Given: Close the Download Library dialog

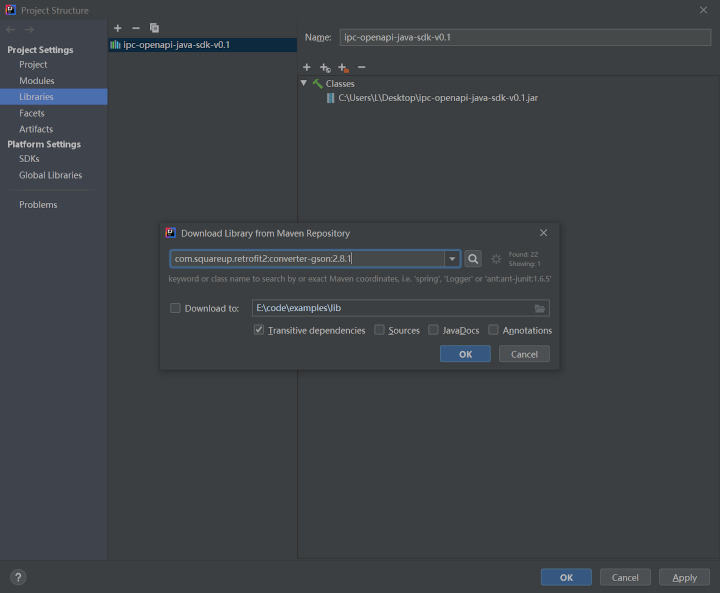Looking at the screenshot, I should 543,233.
